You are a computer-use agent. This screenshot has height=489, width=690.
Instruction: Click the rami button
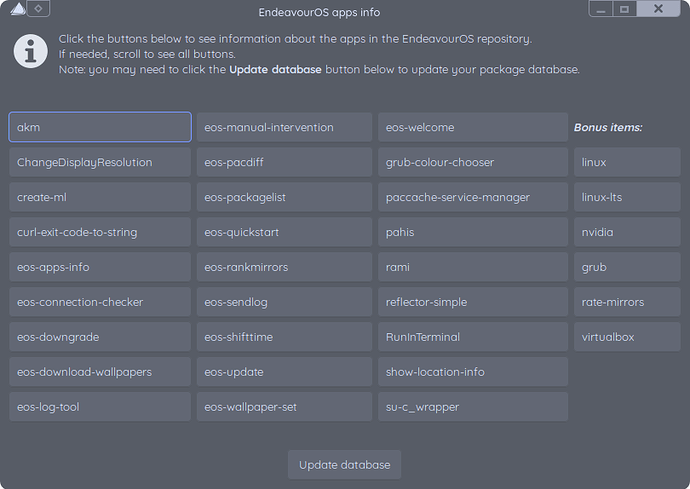click(x=473, y=267)
